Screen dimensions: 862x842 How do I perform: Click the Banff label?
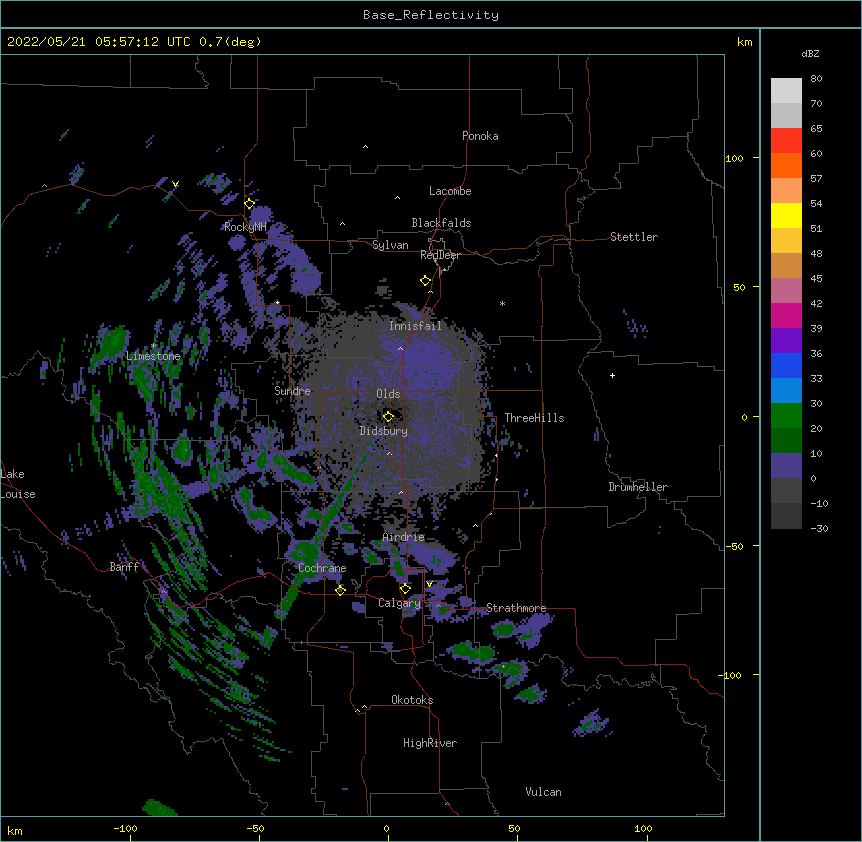click(x=124, y=567)
